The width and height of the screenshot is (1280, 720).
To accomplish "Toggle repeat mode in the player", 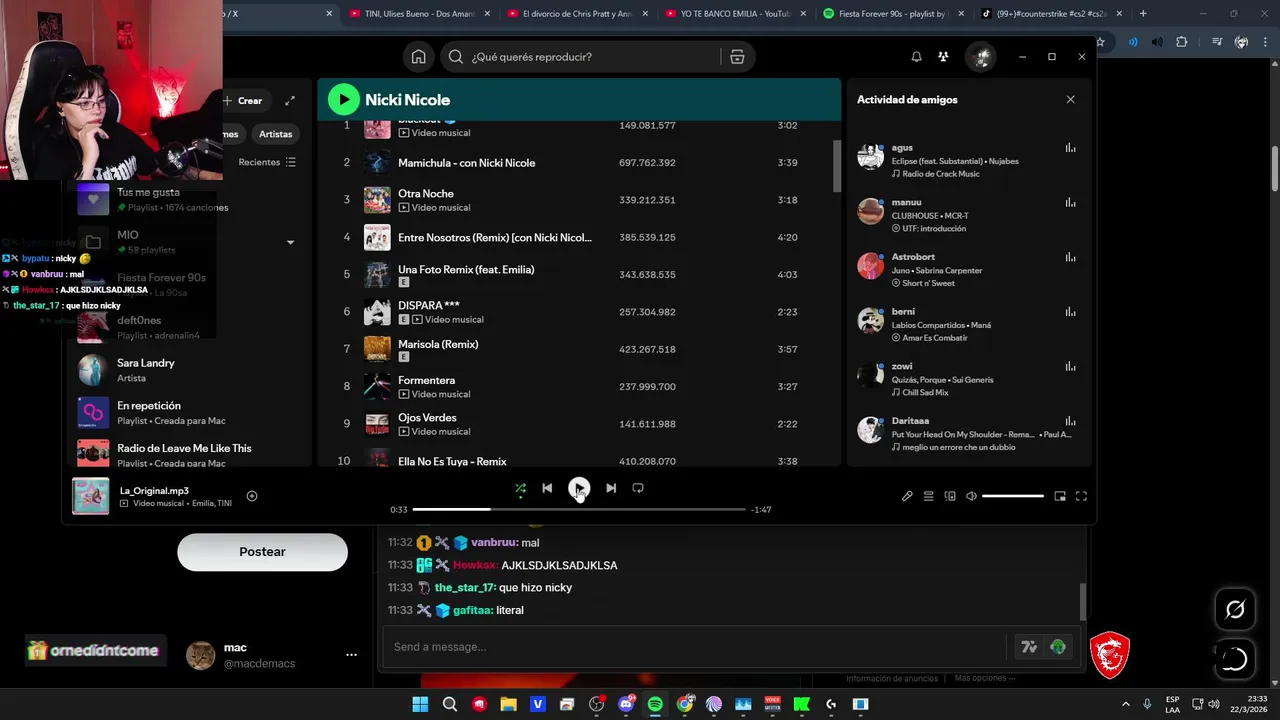I will coord(638,488).
